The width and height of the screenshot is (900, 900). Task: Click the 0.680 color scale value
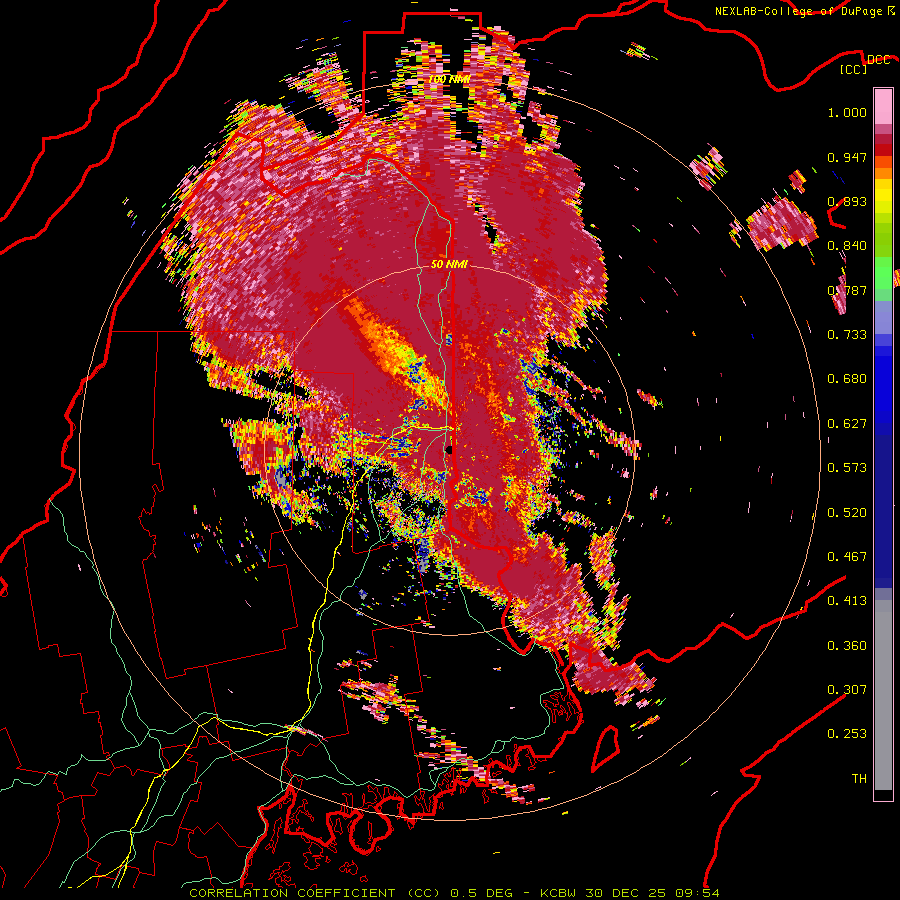tap(847, 379)
